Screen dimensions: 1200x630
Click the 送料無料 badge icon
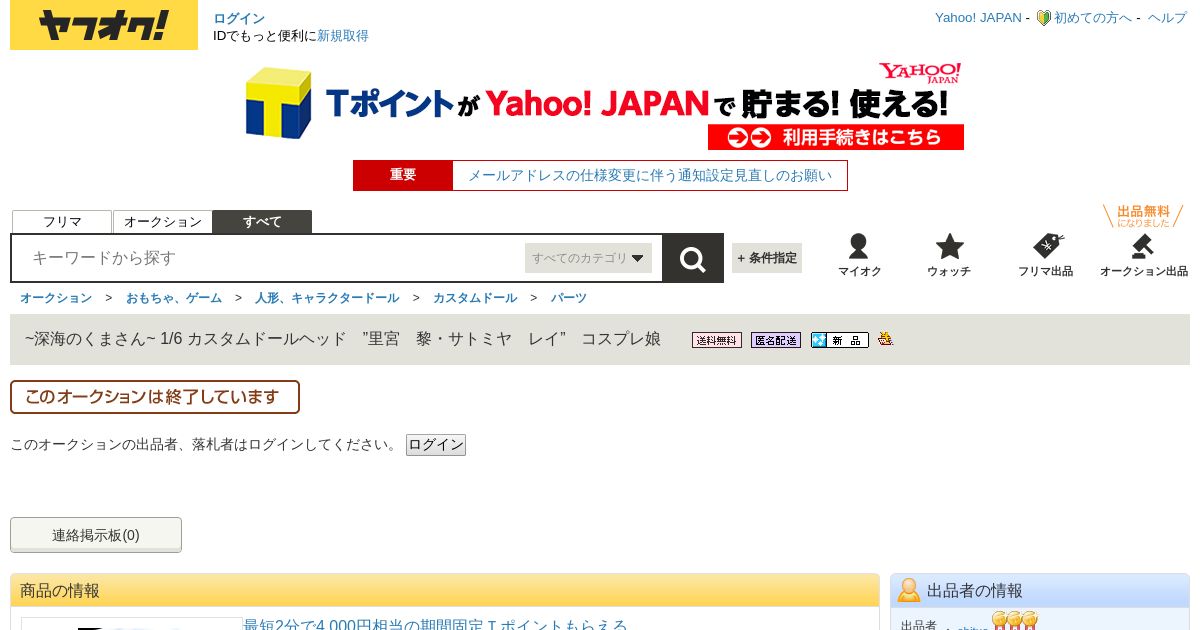(x=717, y=340)
